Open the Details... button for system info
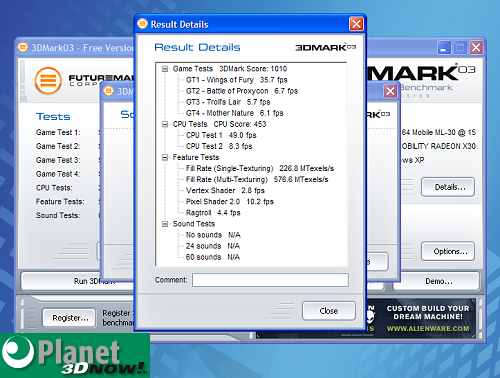 coord(448,187)
